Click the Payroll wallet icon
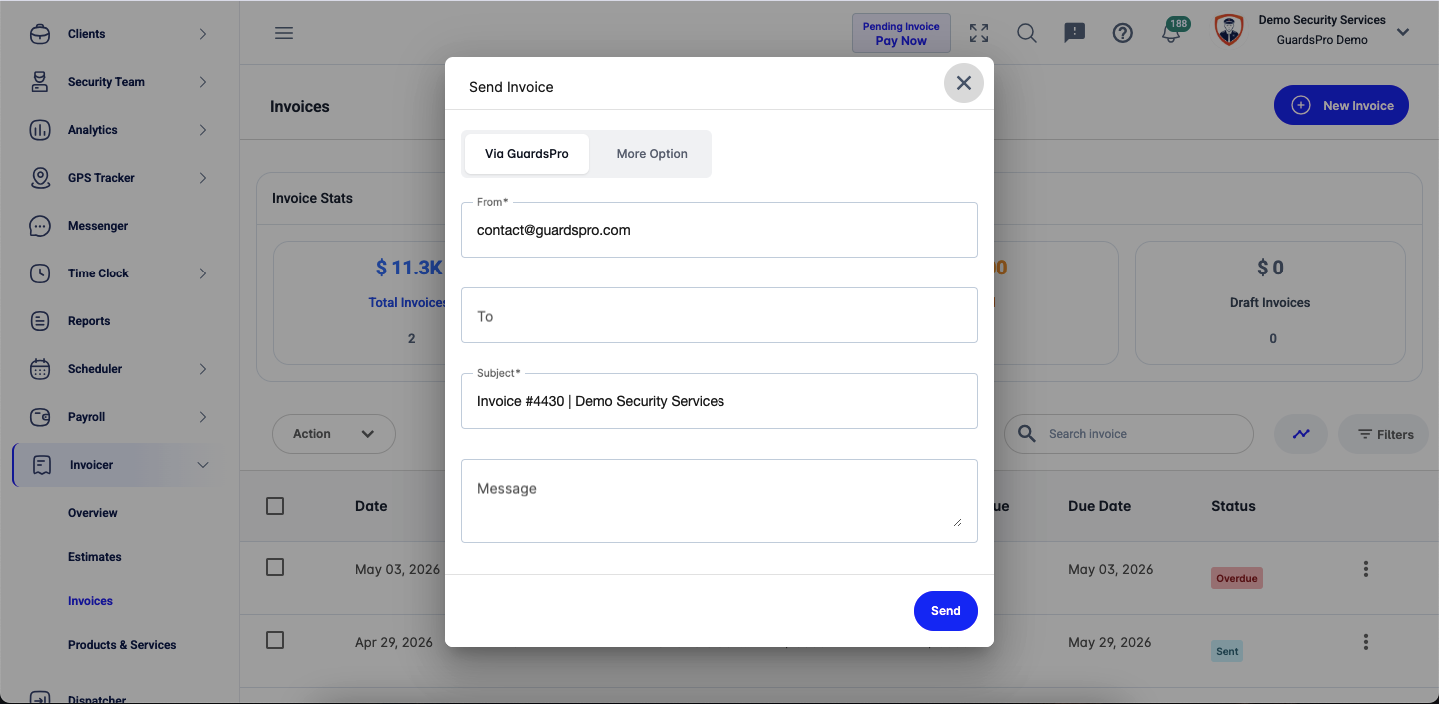 pyautogui.click(x=40, y=417)
